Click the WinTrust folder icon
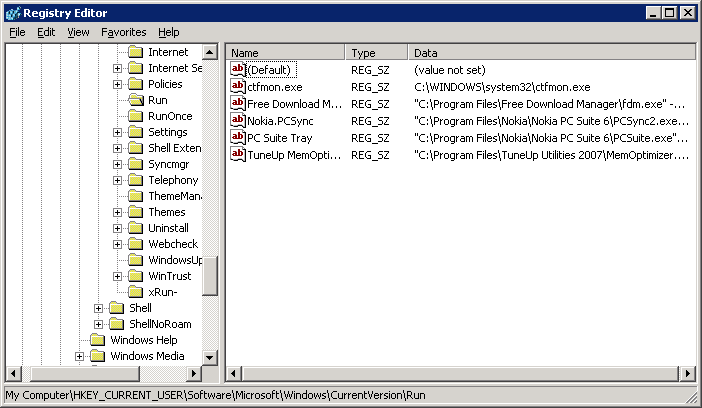 coord(135,276)
